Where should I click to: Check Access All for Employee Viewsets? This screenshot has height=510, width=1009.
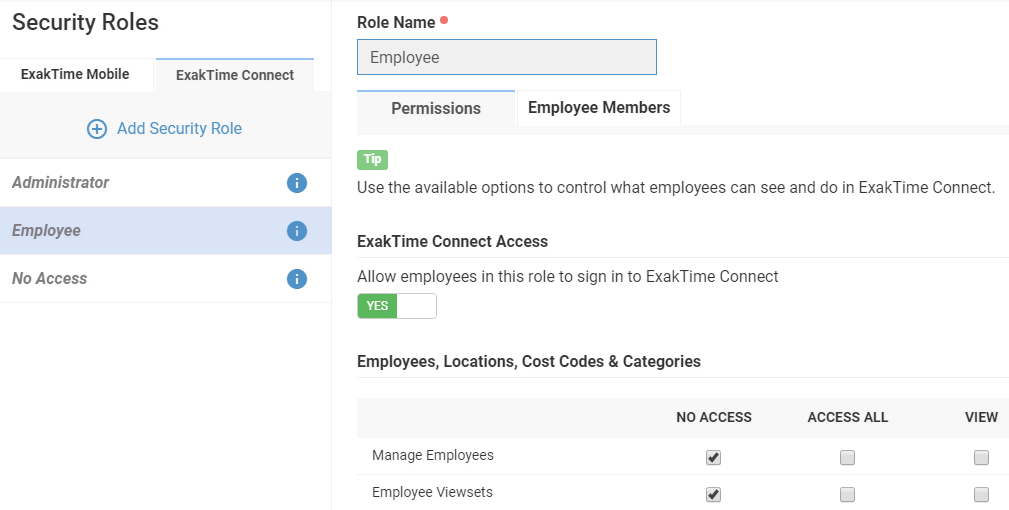point(847,495)
